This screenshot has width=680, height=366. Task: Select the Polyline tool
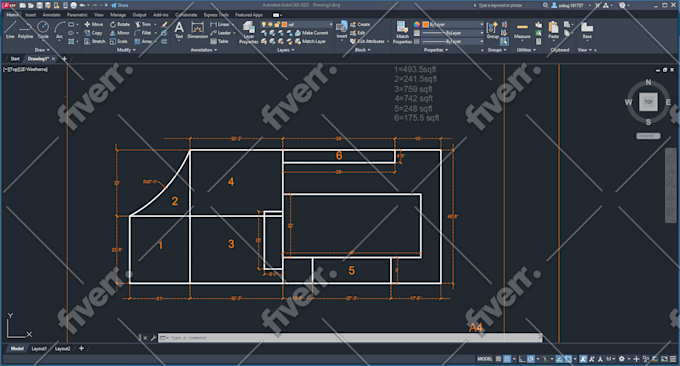26,29
